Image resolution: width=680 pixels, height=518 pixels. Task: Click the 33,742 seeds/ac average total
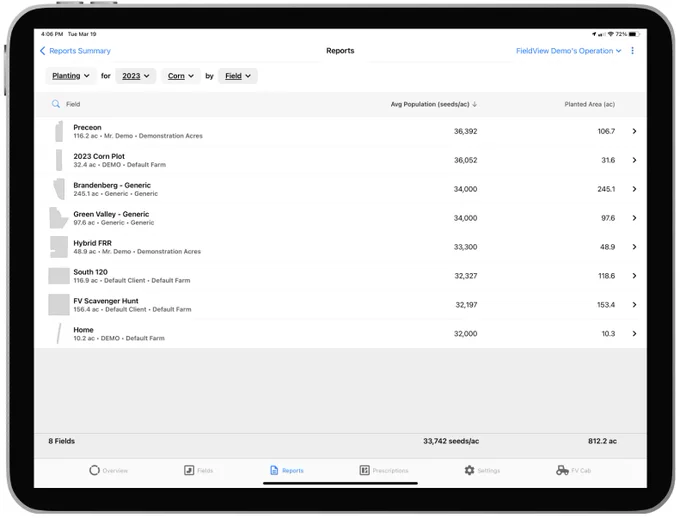tap(451, 441)
